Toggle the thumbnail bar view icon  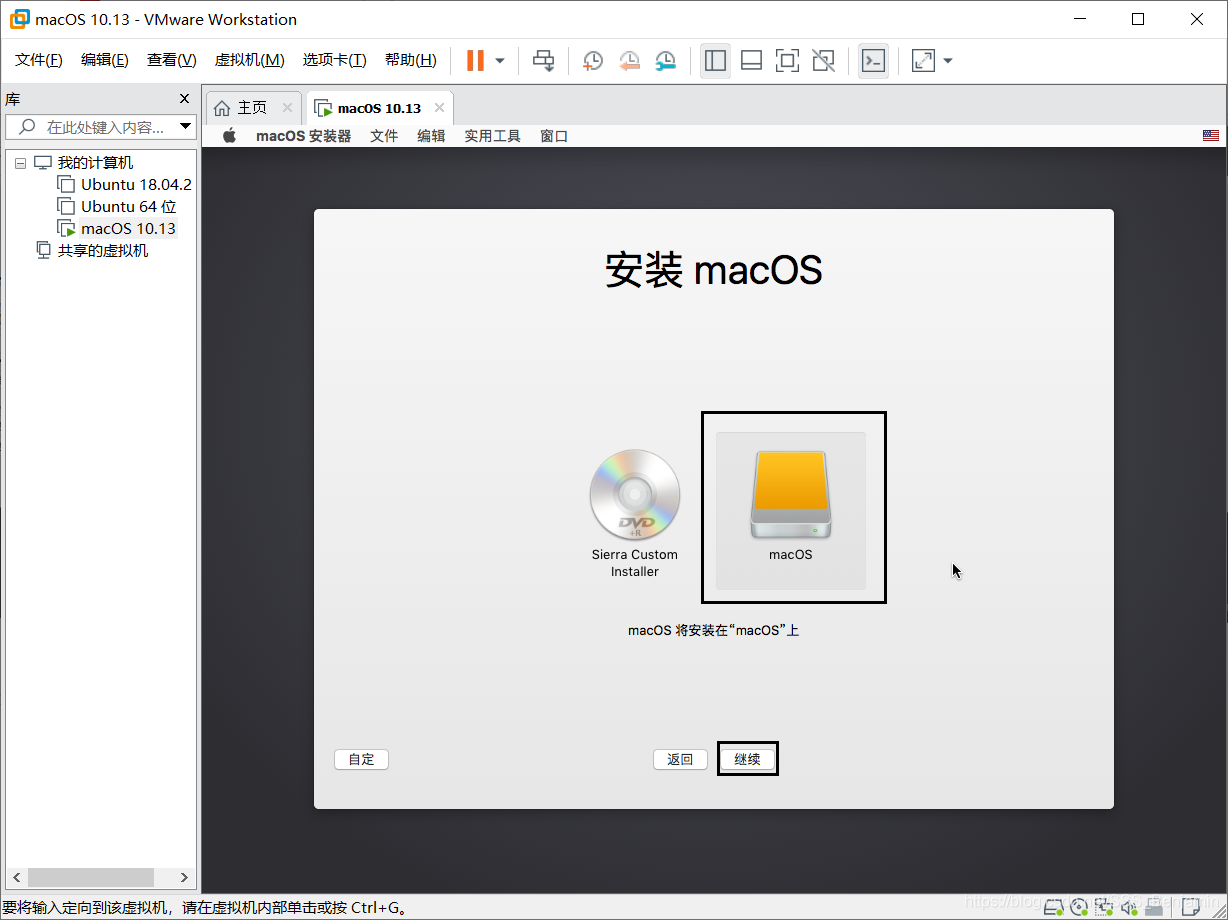tap(751, 61)
